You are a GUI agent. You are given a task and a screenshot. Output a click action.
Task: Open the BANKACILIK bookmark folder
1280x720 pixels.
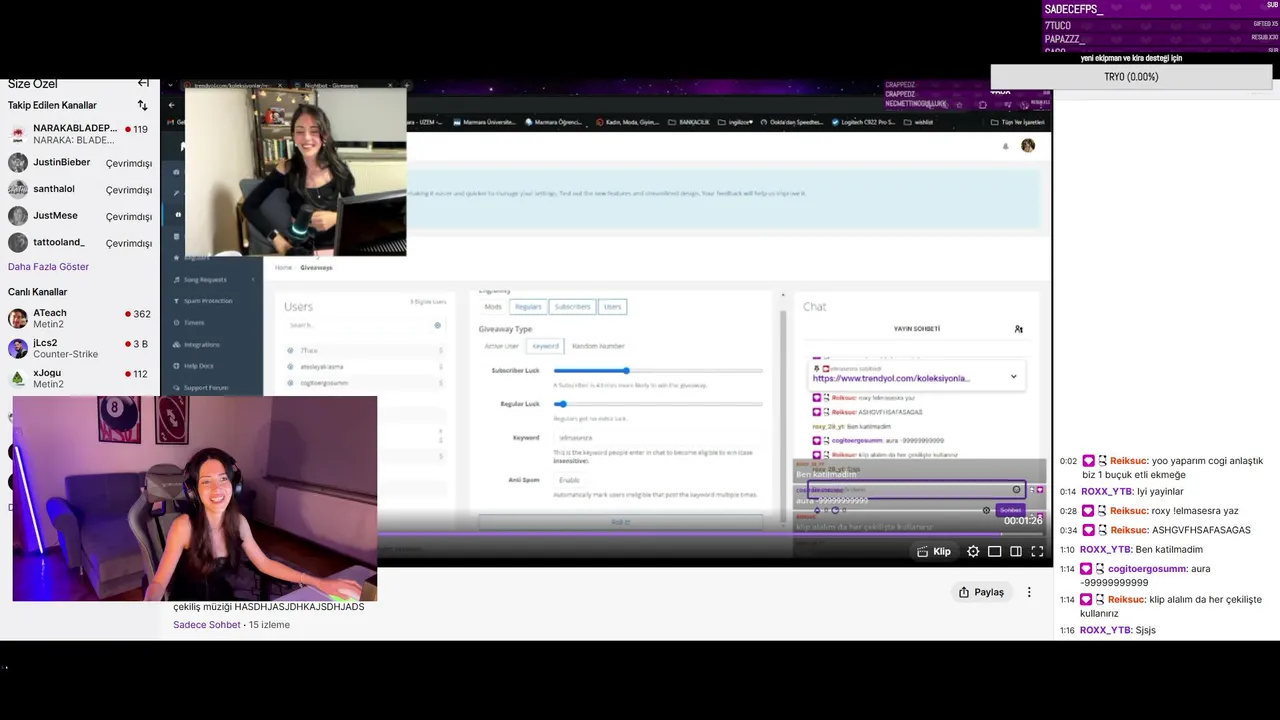688,122
